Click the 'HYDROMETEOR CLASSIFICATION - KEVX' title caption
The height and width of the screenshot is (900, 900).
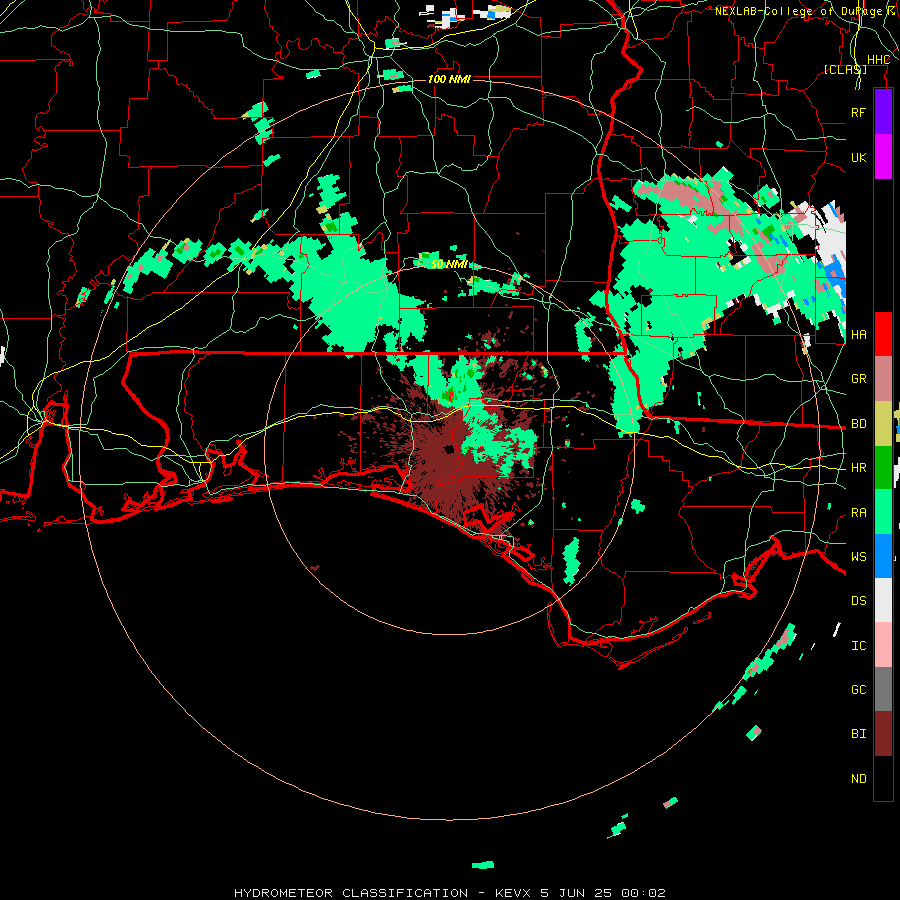[384, 893]
